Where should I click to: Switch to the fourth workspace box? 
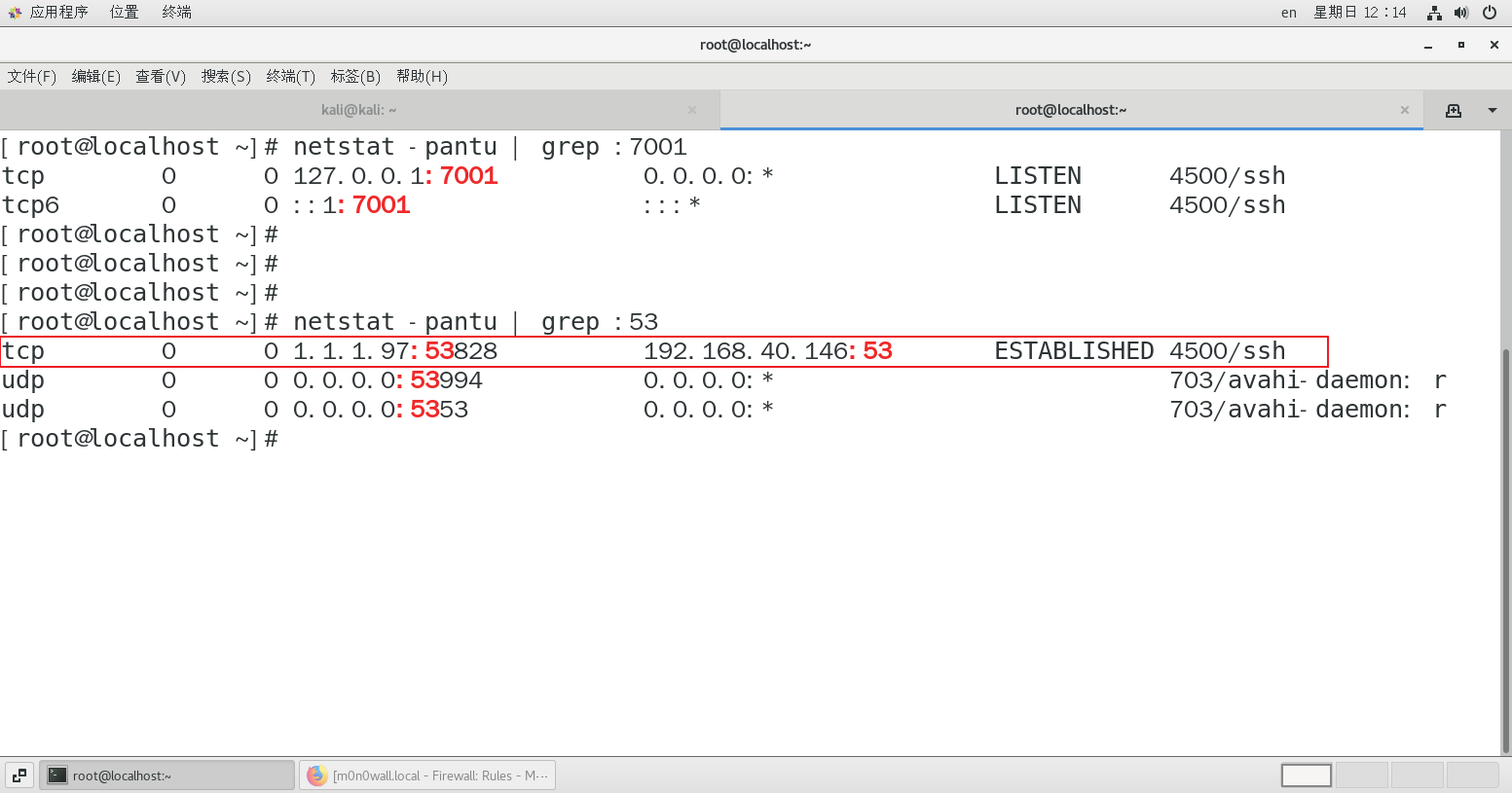1472,775
